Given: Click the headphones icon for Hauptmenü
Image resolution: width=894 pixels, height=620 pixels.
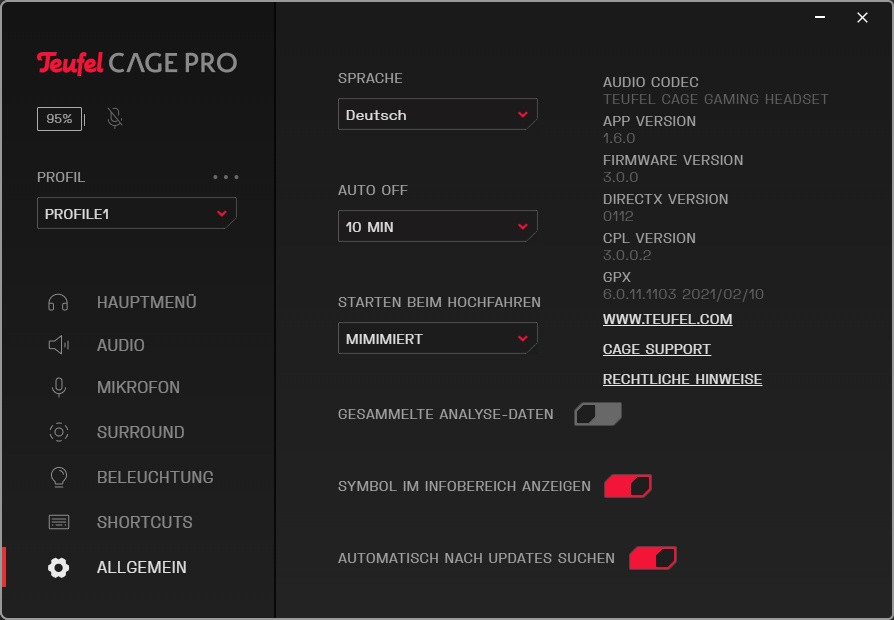Looking at the screenshot, I should [x=58, y=302].
